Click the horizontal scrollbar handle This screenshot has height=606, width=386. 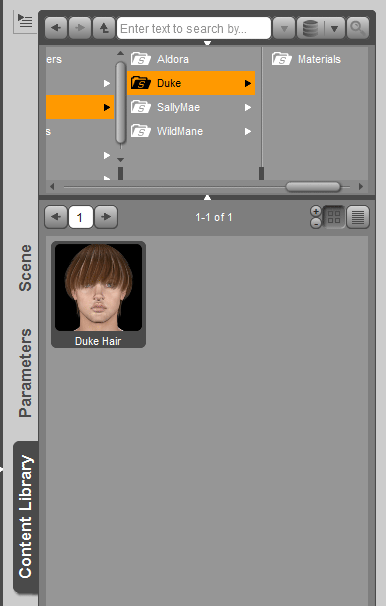point(313,187)
